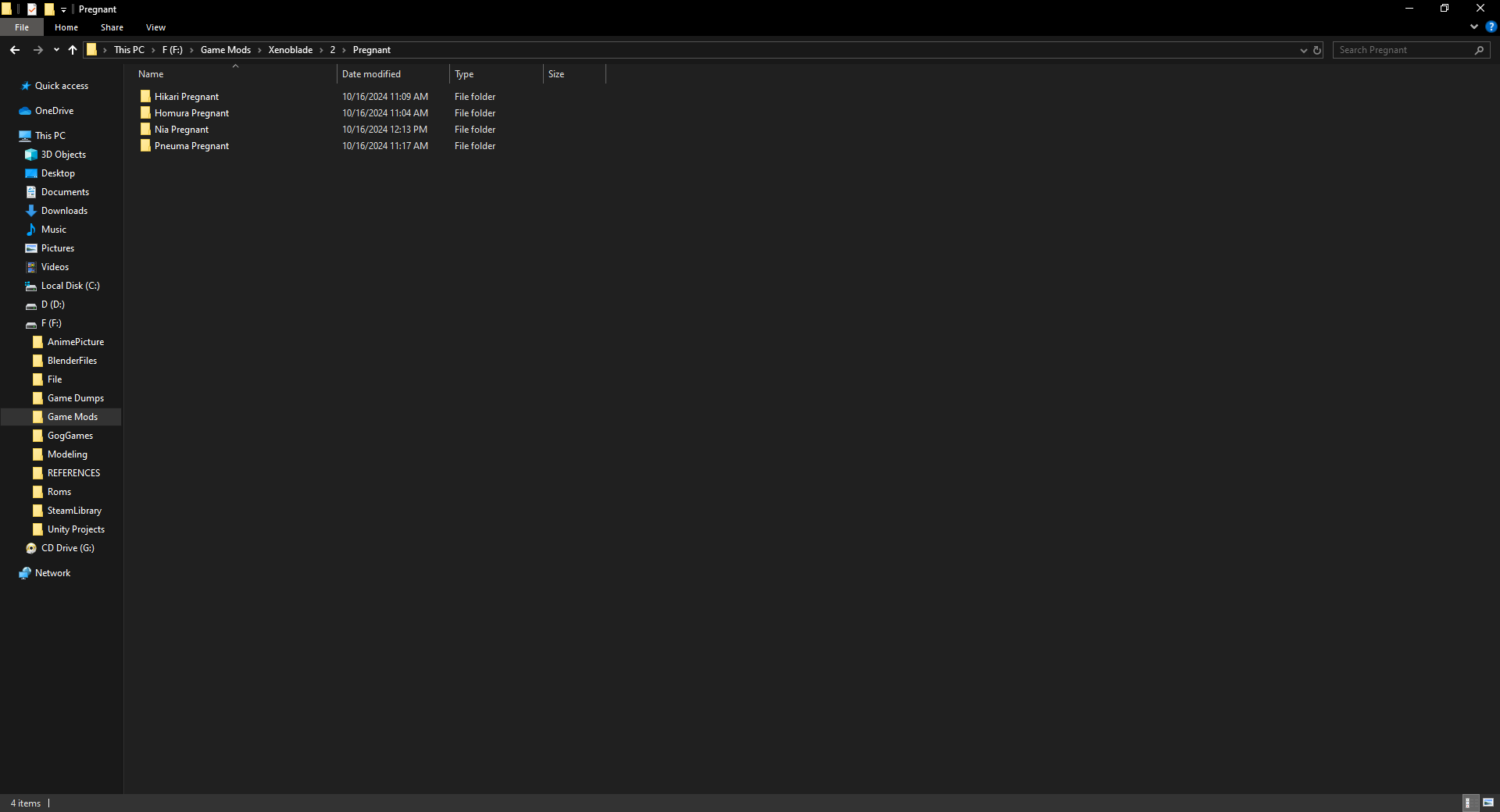The height and width of the screenshot is (812, 1500).
Task: Open Music in sidebar
Action: (x=53, y=230)
